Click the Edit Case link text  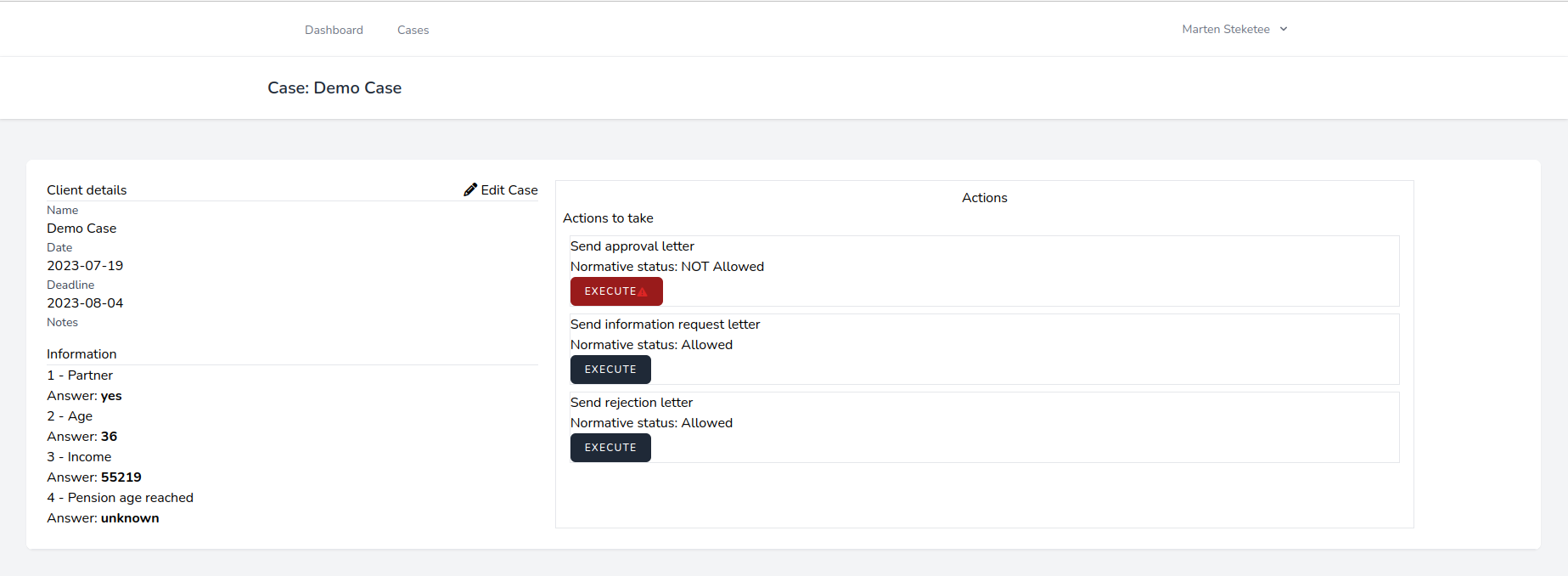click(509, 190)
